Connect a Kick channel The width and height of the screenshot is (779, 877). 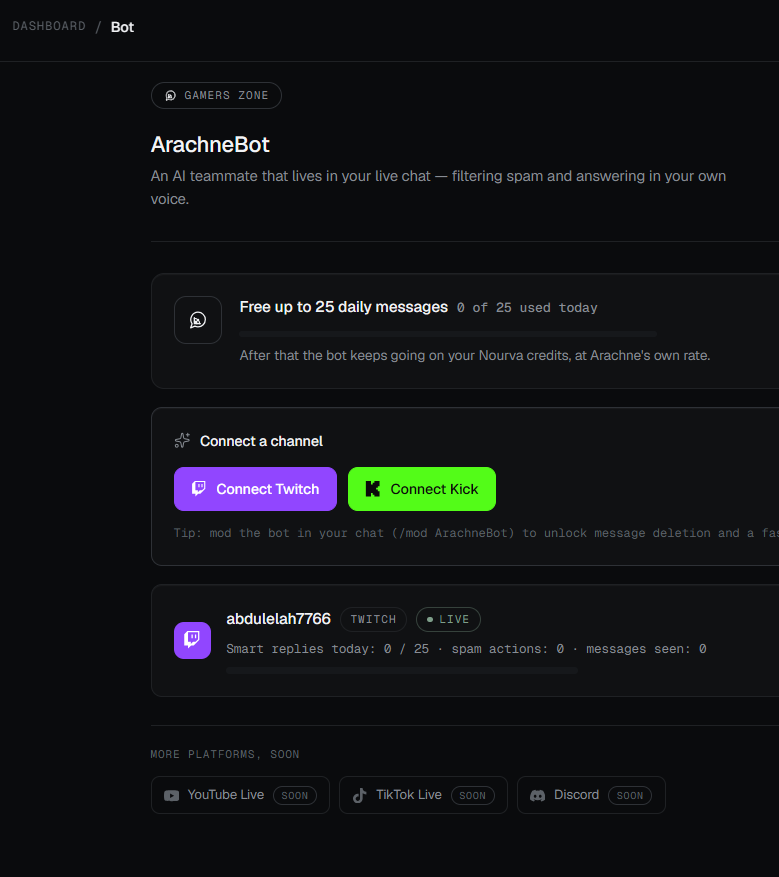click(x=422, y=489)
